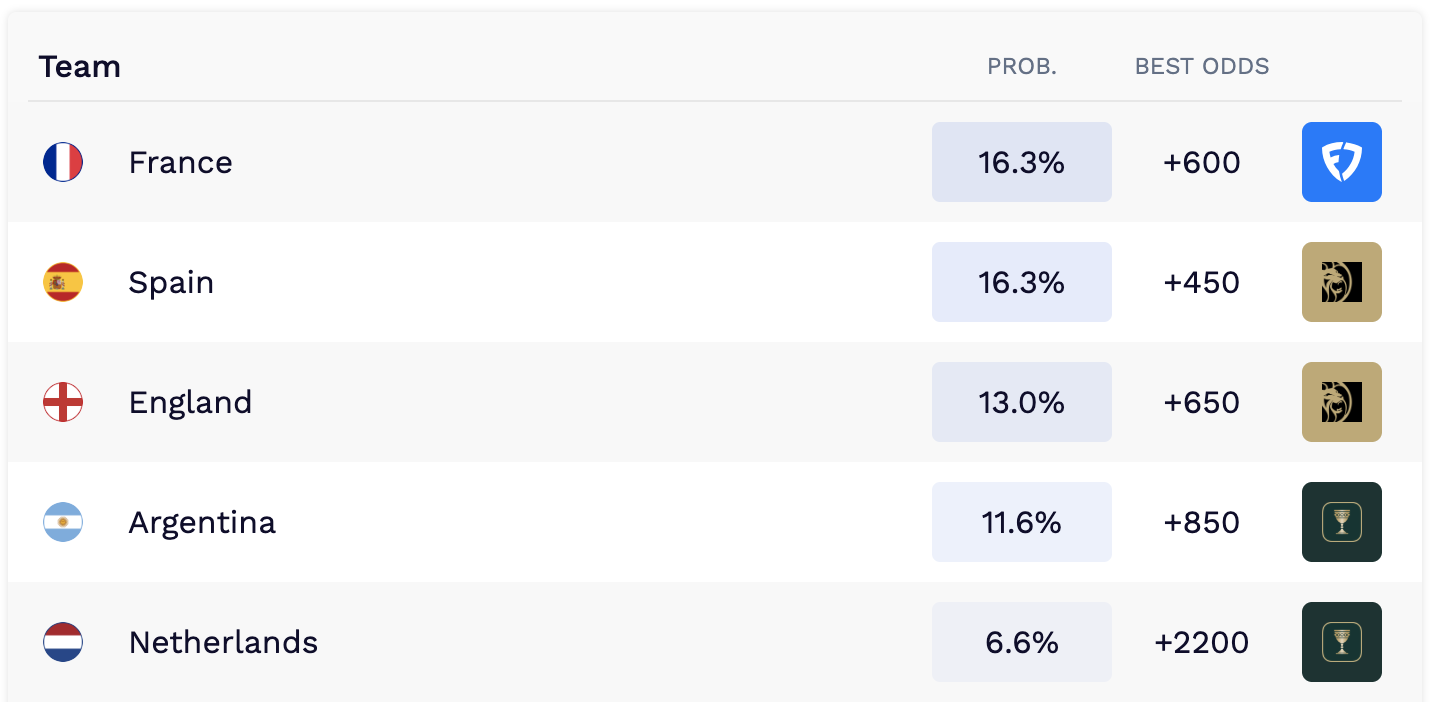Click the France flag icon

63,162
